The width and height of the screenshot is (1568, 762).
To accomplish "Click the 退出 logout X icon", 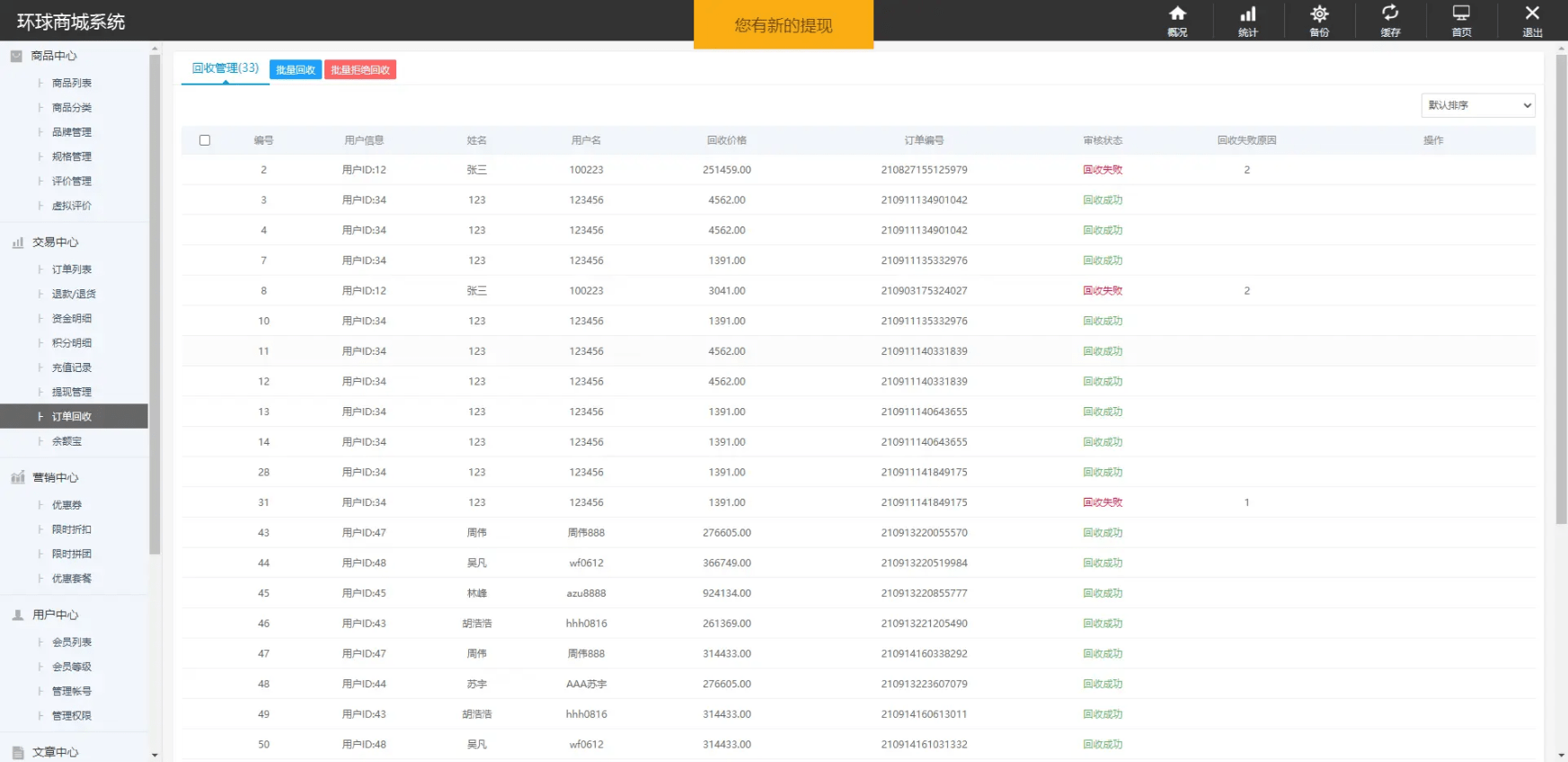I will [x=1532, y=13].
